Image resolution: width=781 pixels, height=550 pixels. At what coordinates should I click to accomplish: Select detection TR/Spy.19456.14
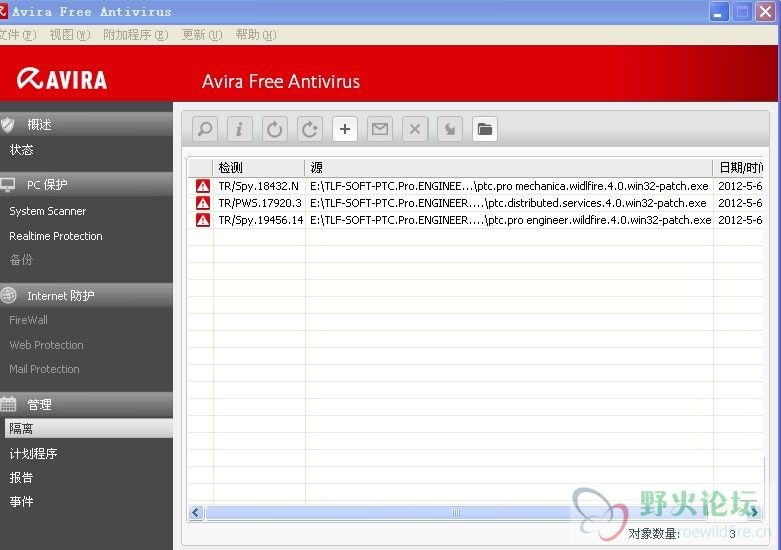pos(261,220)
